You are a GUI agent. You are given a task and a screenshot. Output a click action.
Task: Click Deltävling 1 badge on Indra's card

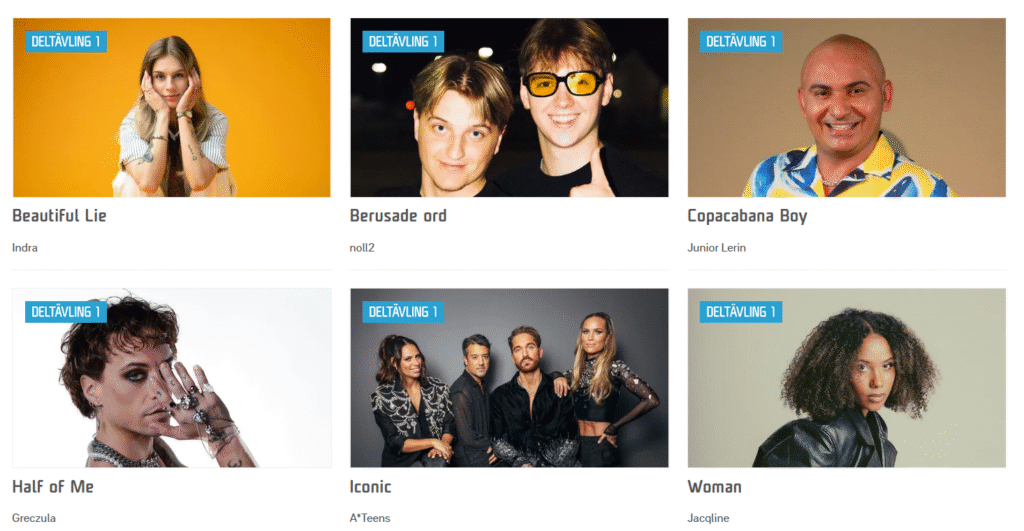click(x=66, y=41)
